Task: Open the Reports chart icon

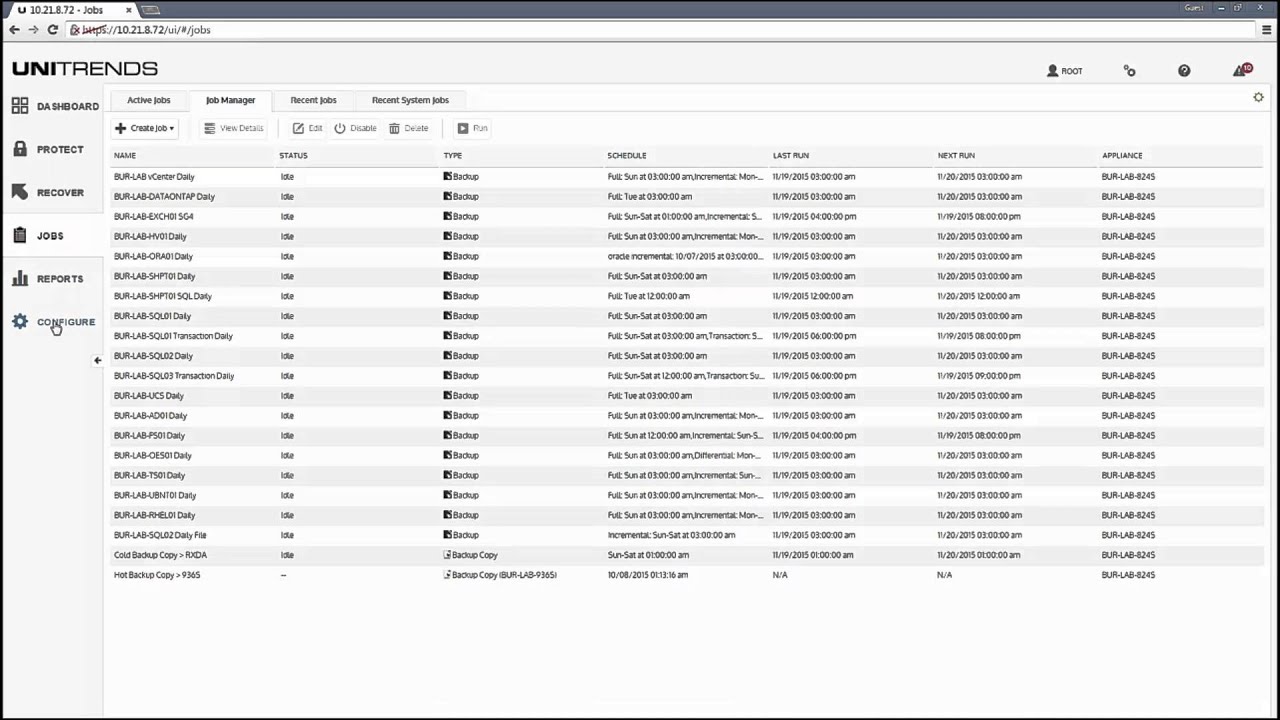Action: point(20,278)
